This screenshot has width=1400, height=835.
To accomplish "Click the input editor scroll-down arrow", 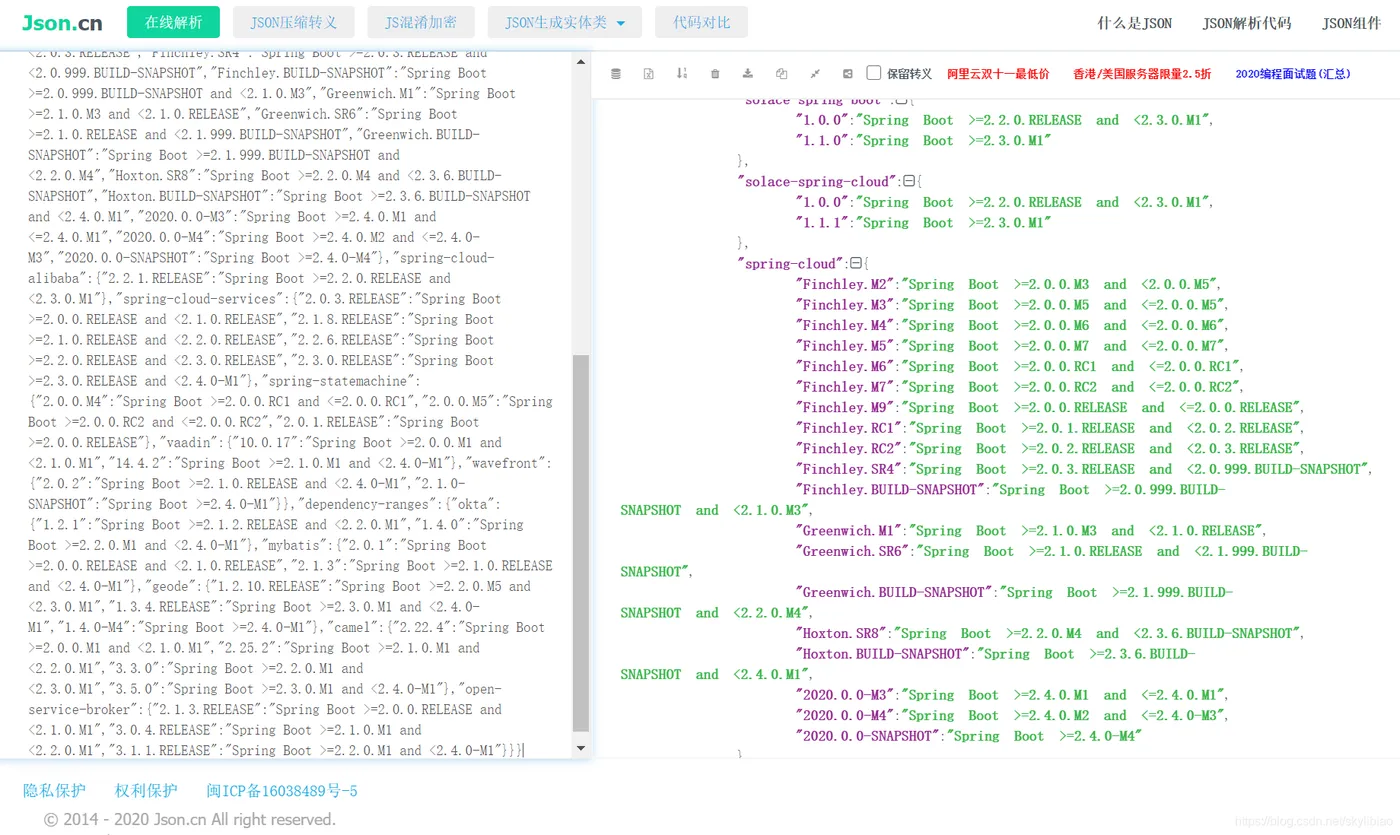I will [580, 748].
